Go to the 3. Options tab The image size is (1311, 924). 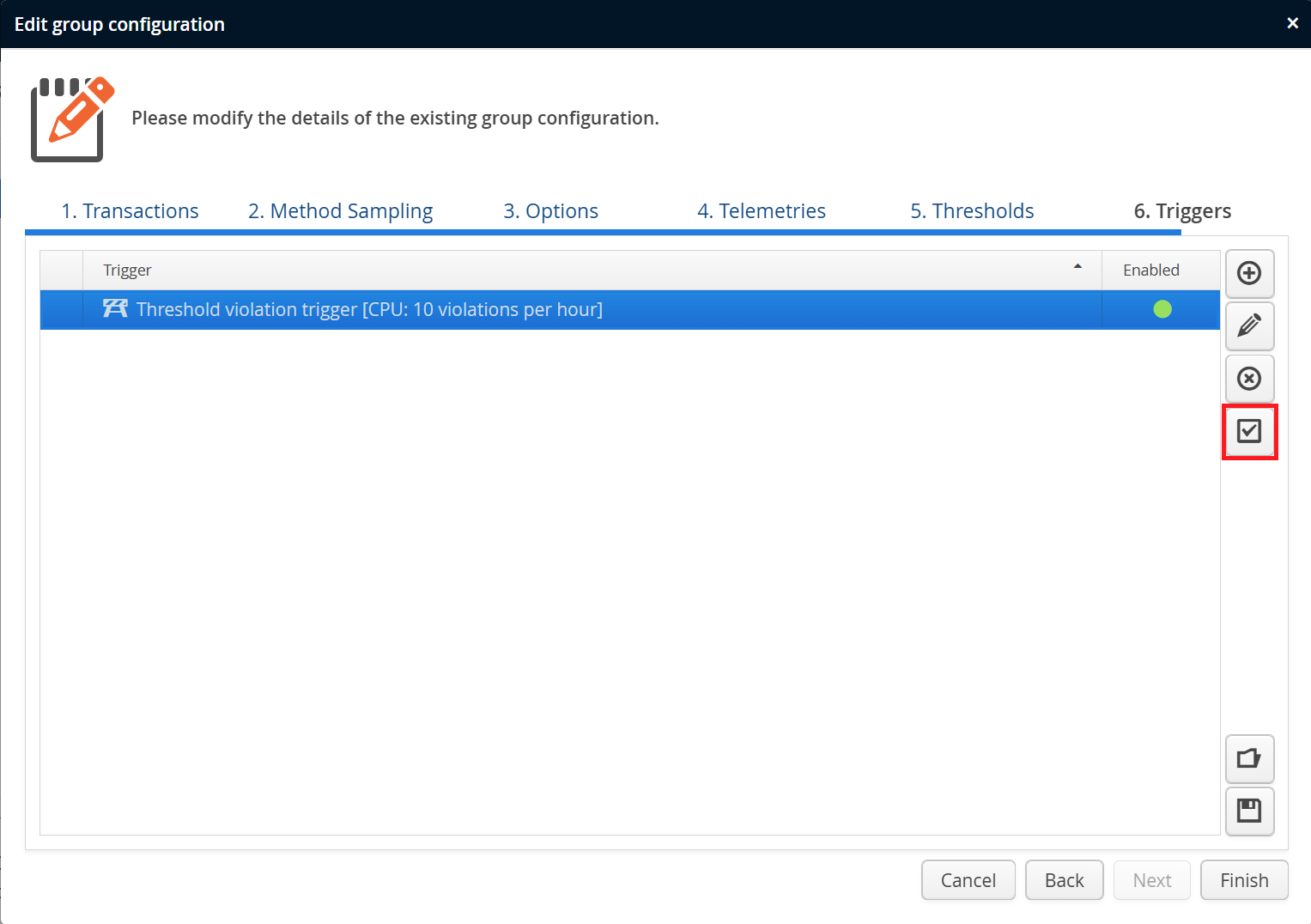pyautogui.click(x=550, y=211)
